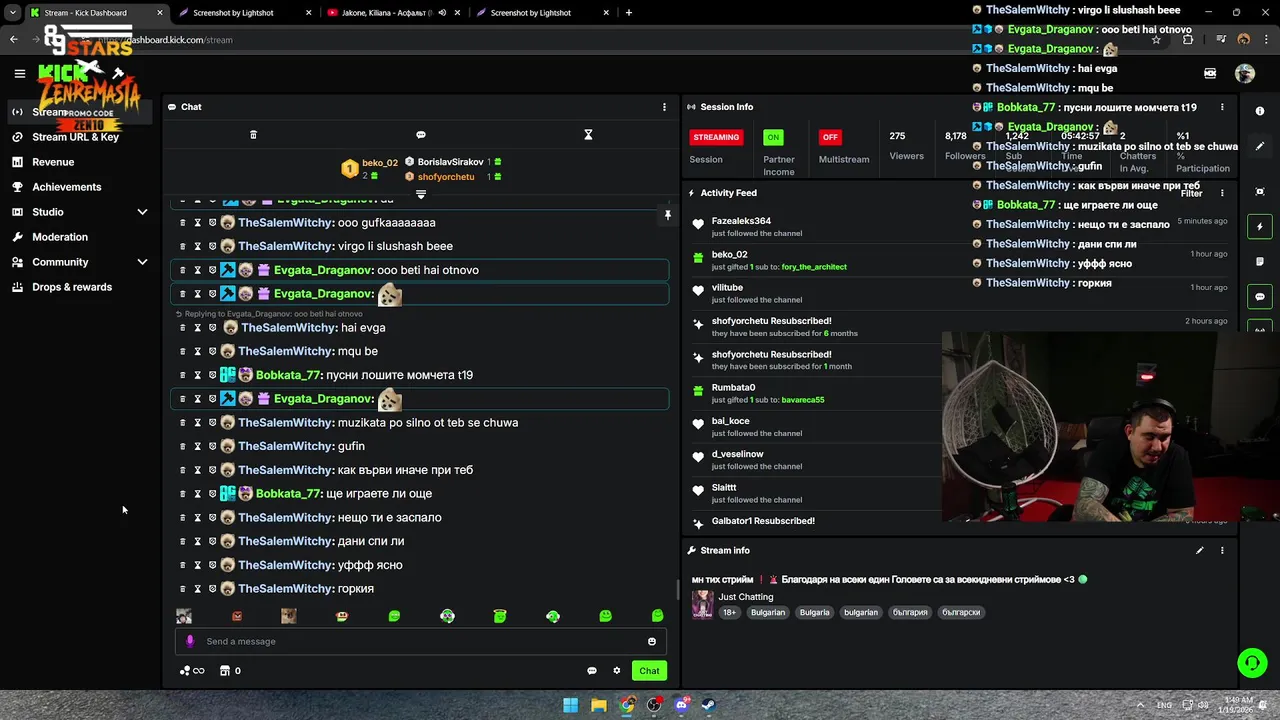Click the Send a message input field
This screenshot has height=720, width=1280.
click(420, 641)
